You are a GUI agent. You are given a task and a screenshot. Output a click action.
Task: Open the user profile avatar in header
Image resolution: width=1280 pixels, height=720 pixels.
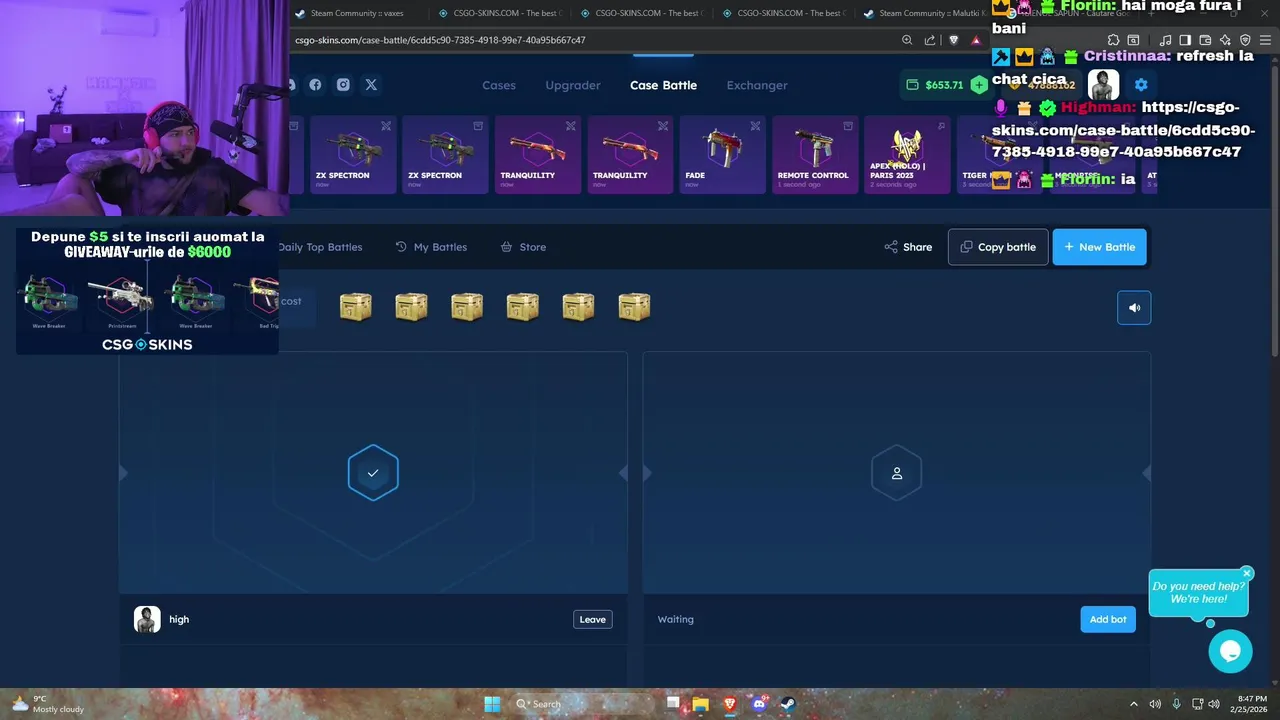(x=1104, y=85)
